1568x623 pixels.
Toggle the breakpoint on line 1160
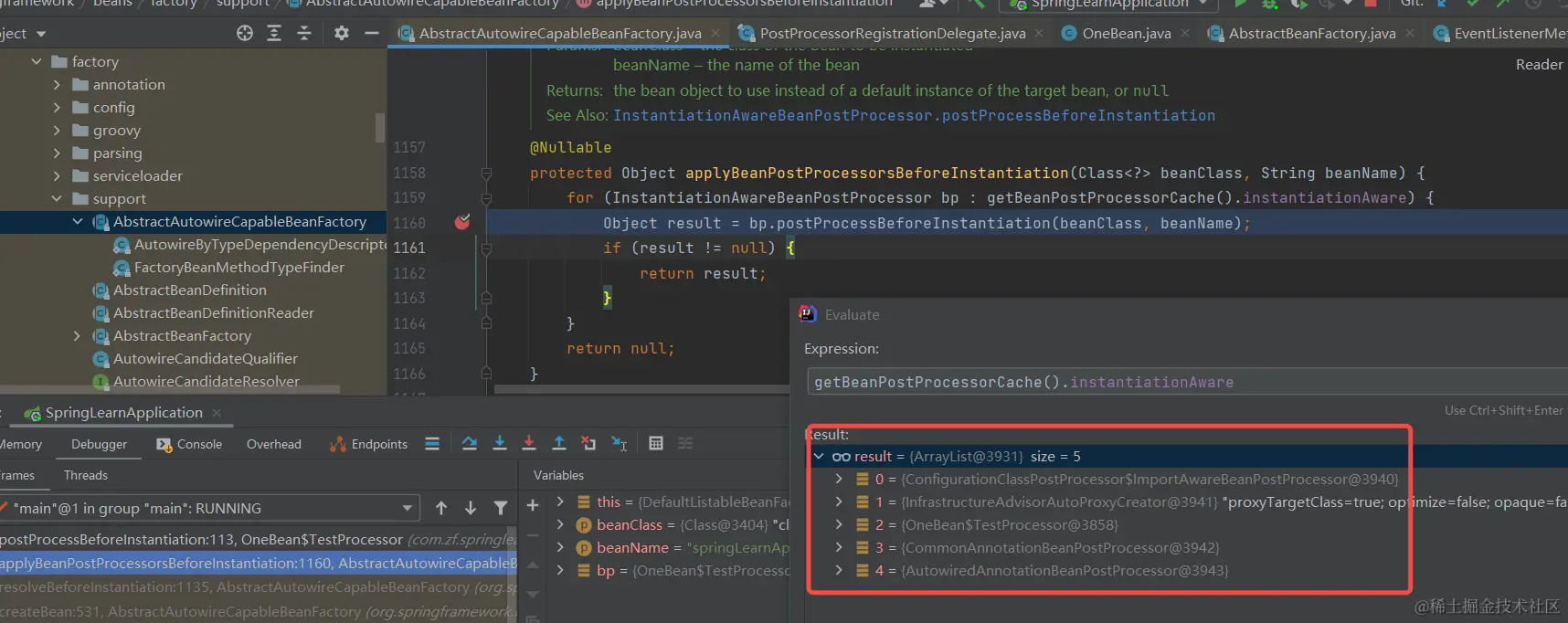point(462,222)
